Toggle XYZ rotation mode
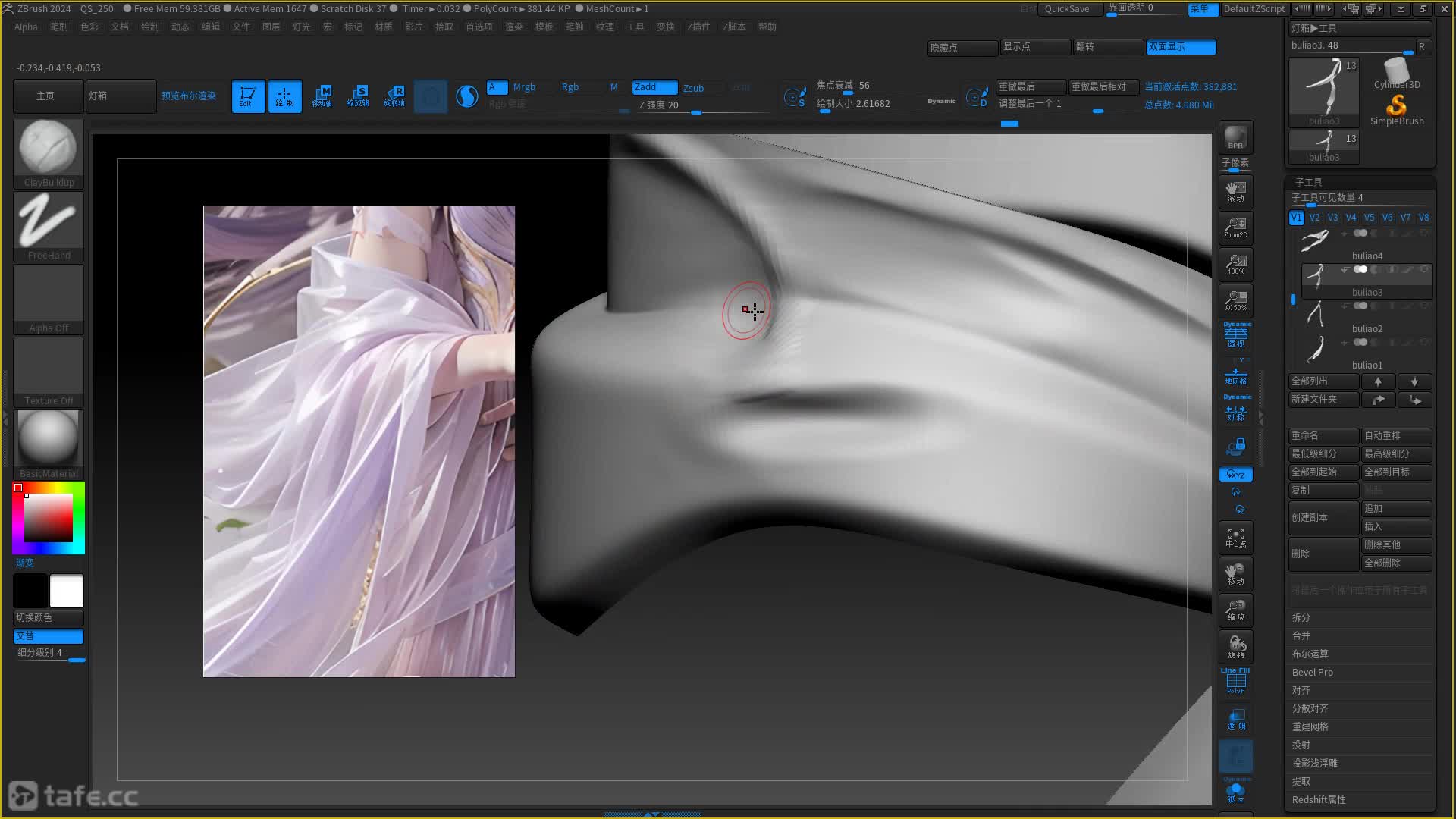Image resolution: width=1456 pixels, height=819 pixels. pyautogui.click(x=1235, y=475)
